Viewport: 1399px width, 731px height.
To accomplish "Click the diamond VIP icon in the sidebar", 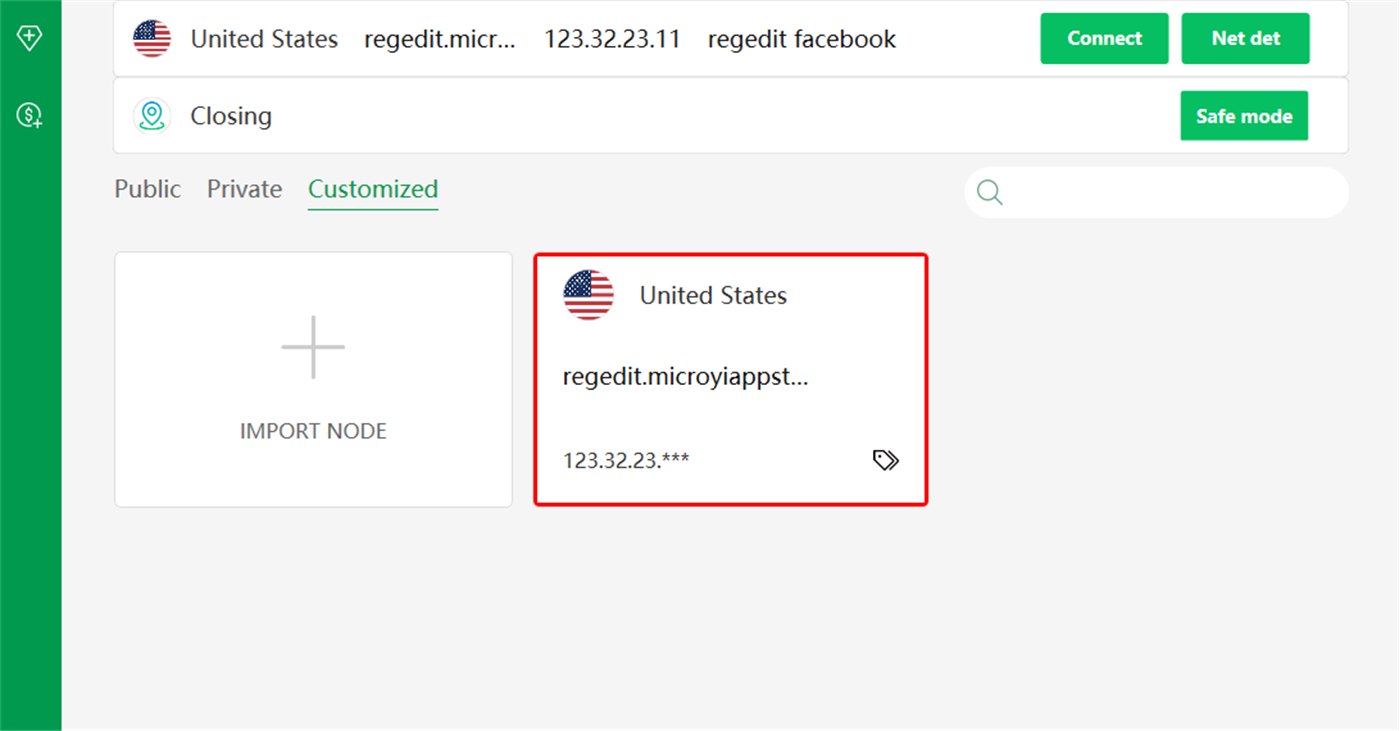I will [x=30, y=37].
